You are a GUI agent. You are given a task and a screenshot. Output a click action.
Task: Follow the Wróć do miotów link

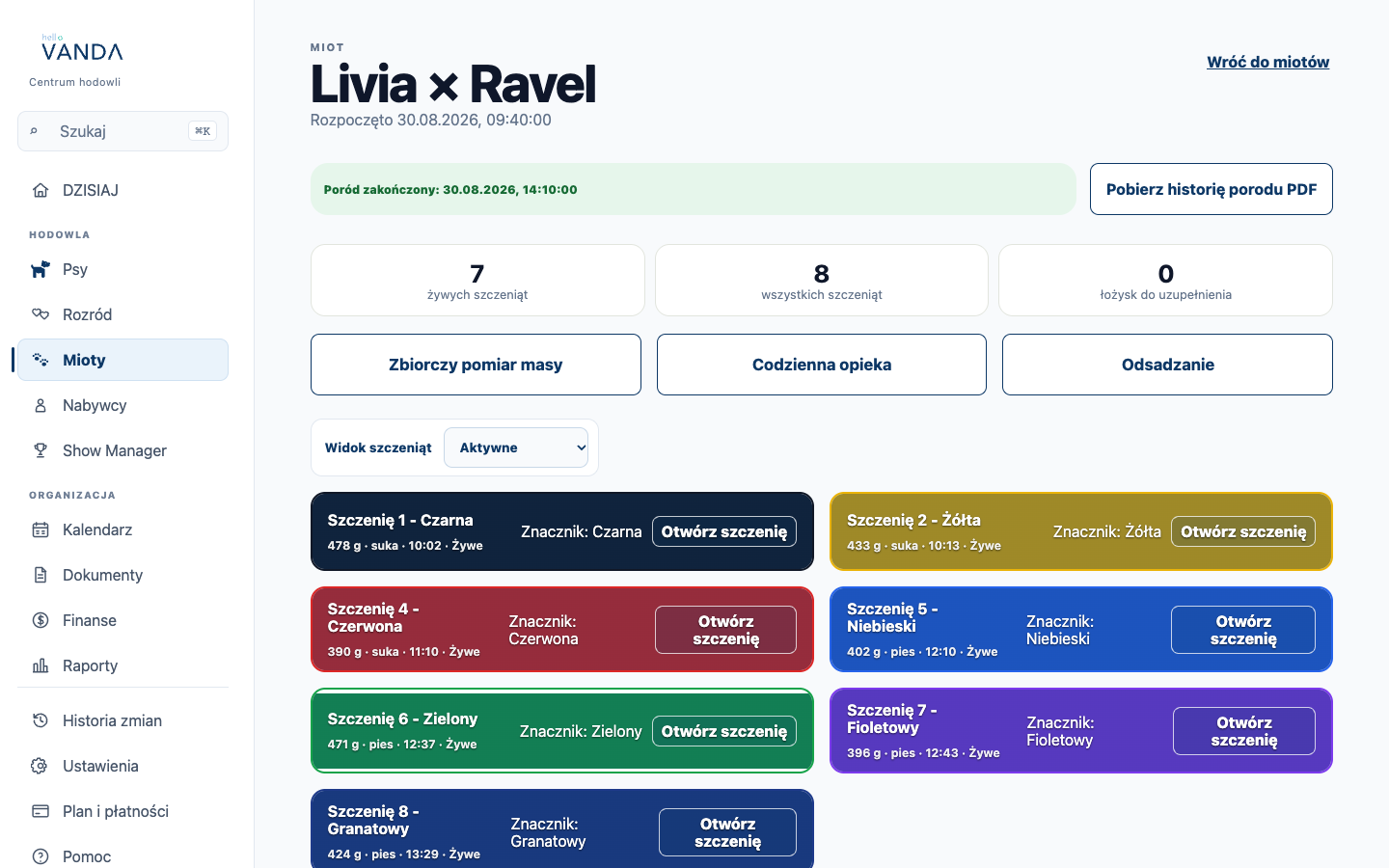point(1268,62)
